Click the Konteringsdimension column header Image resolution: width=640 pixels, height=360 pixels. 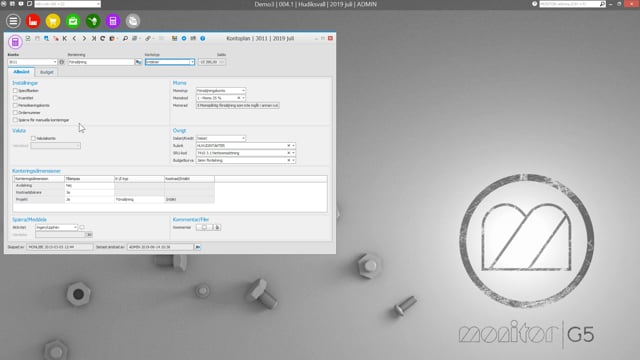(39, 179)
